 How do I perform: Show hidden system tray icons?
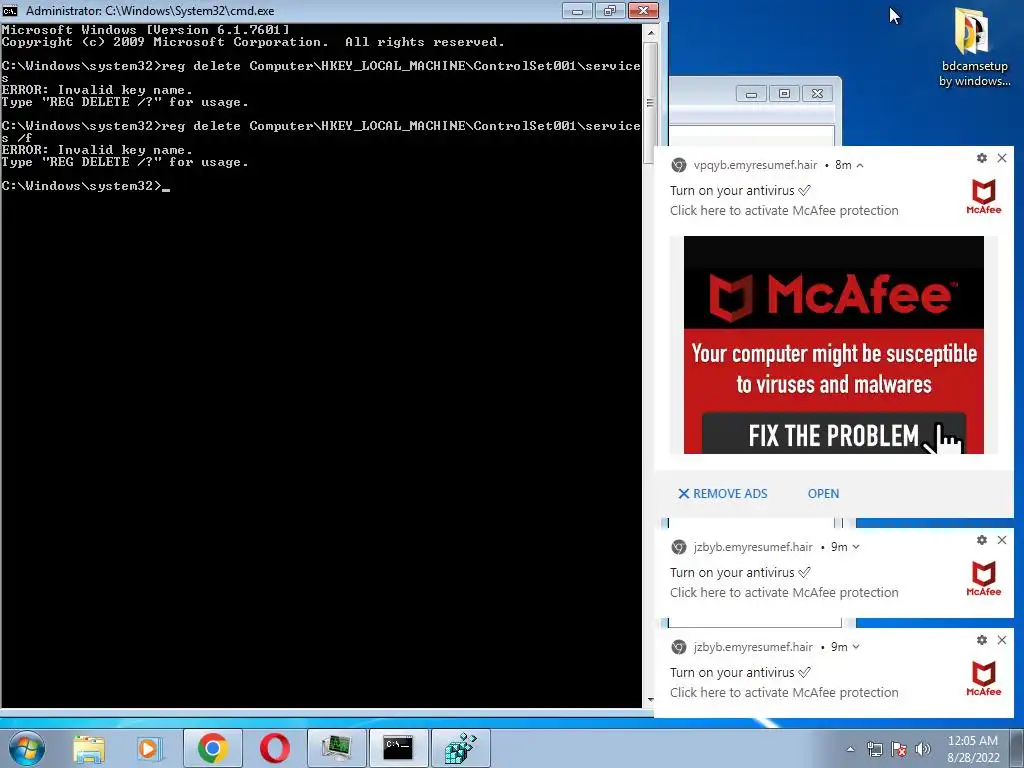click(850, 749)
